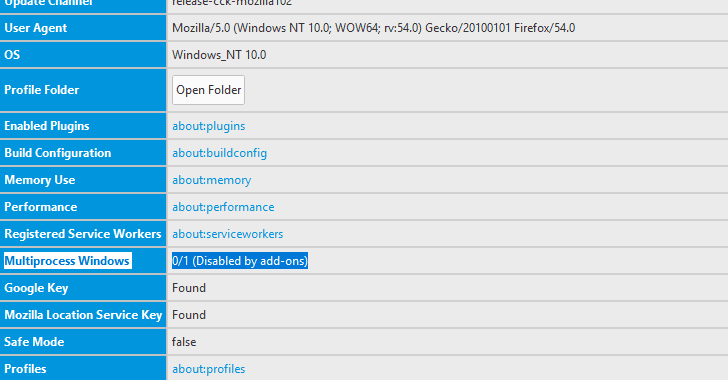
Task: Click the selected 0/1 Disabled by add-ons text
Action: click(x=240, y=261)
